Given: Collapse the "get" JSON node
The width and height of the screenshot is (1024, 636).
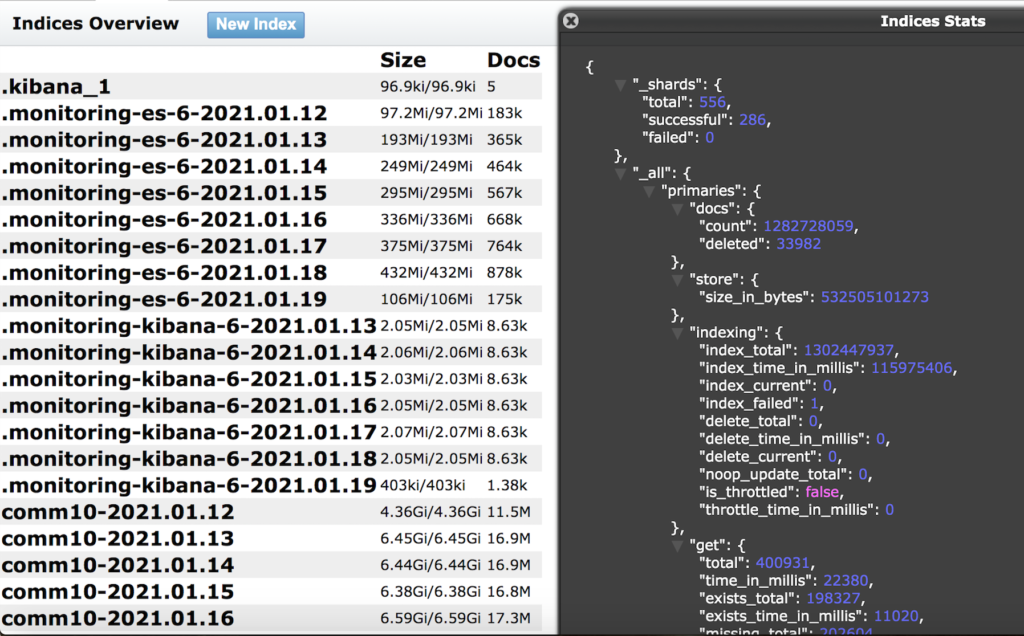Looking at the screenshot, I should point(677,546).
